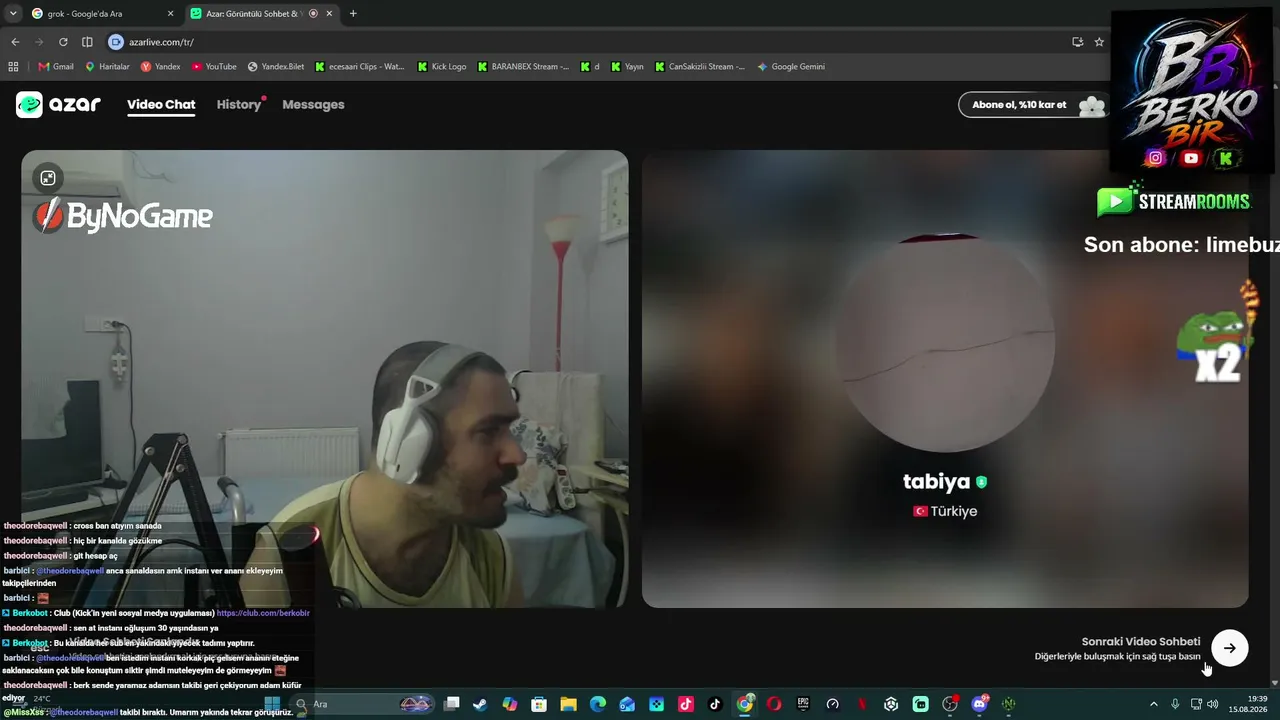Click the install app icon in address bar
Viewport: 1280px width, 720px height.
1077,42
